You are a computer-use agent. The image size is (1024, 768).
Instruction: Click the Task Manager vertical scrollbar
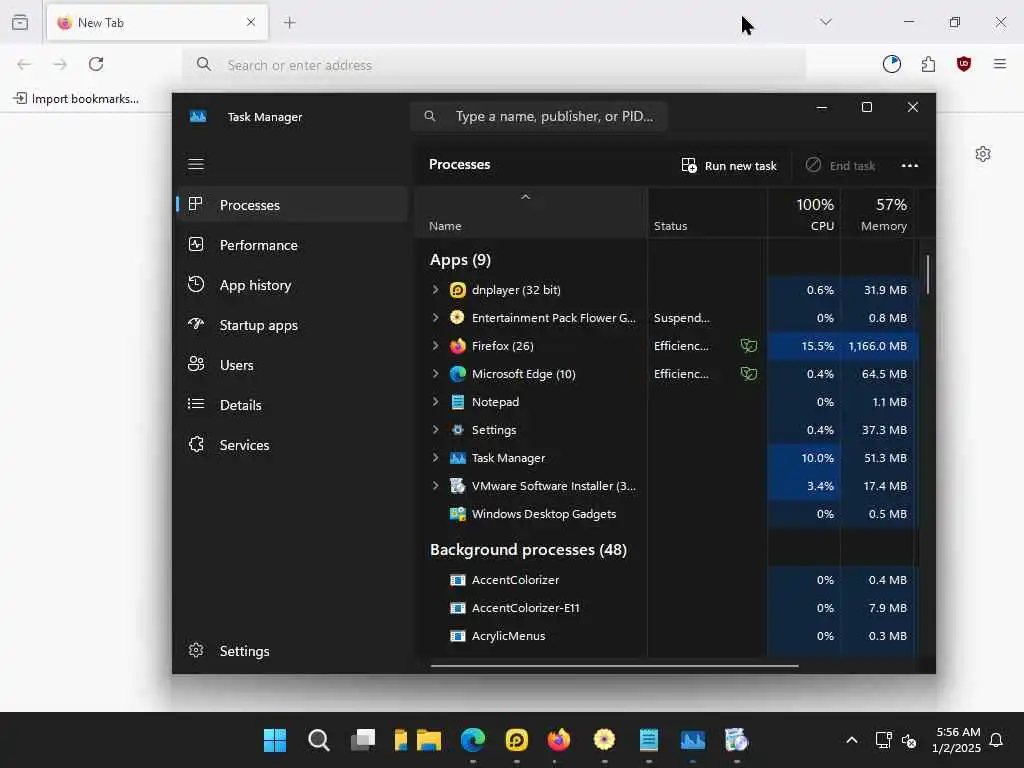[x=927, y=274]
